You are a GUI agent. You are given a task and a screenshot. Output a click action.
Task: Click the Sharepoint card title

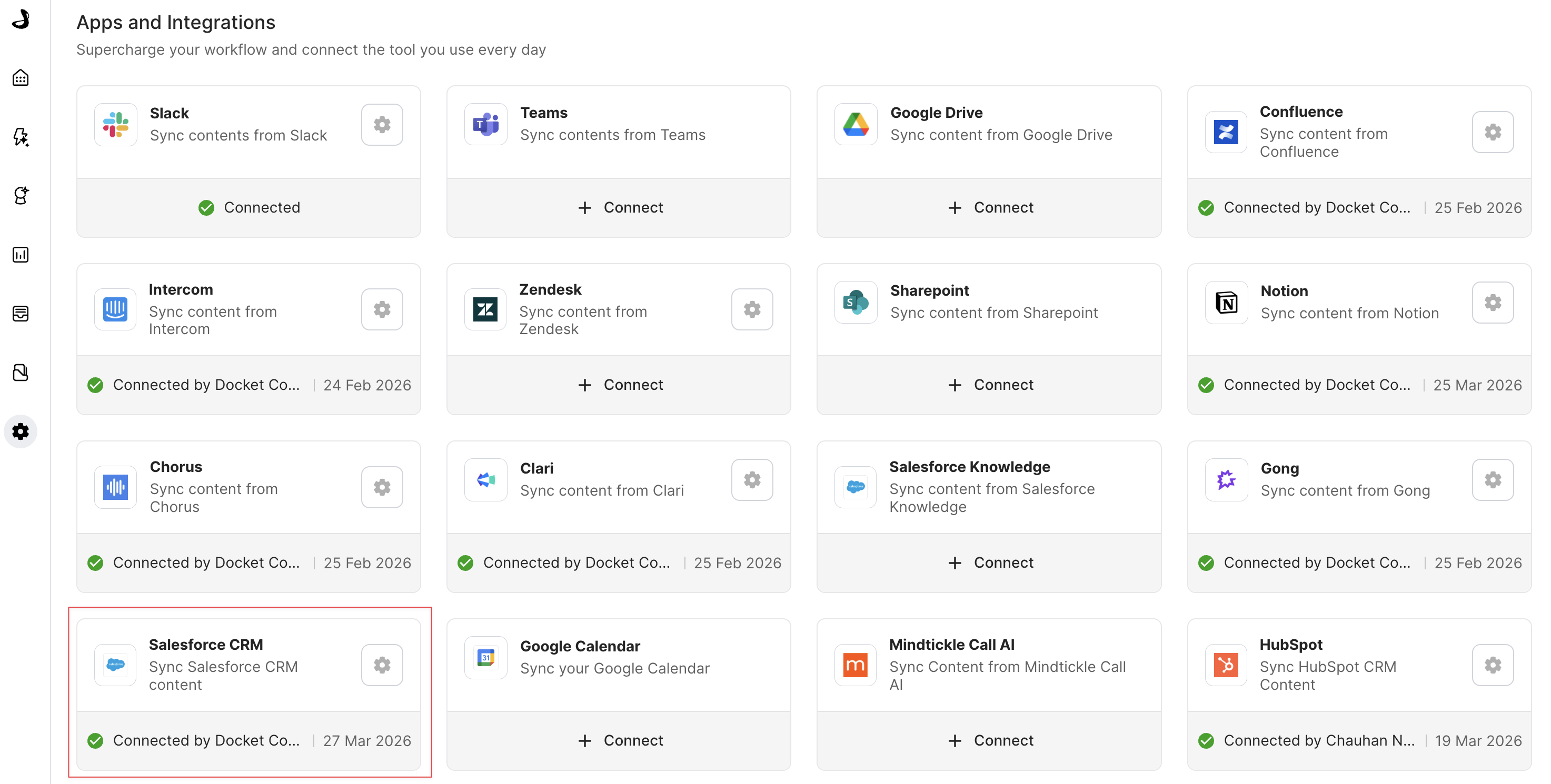[930, 290]
